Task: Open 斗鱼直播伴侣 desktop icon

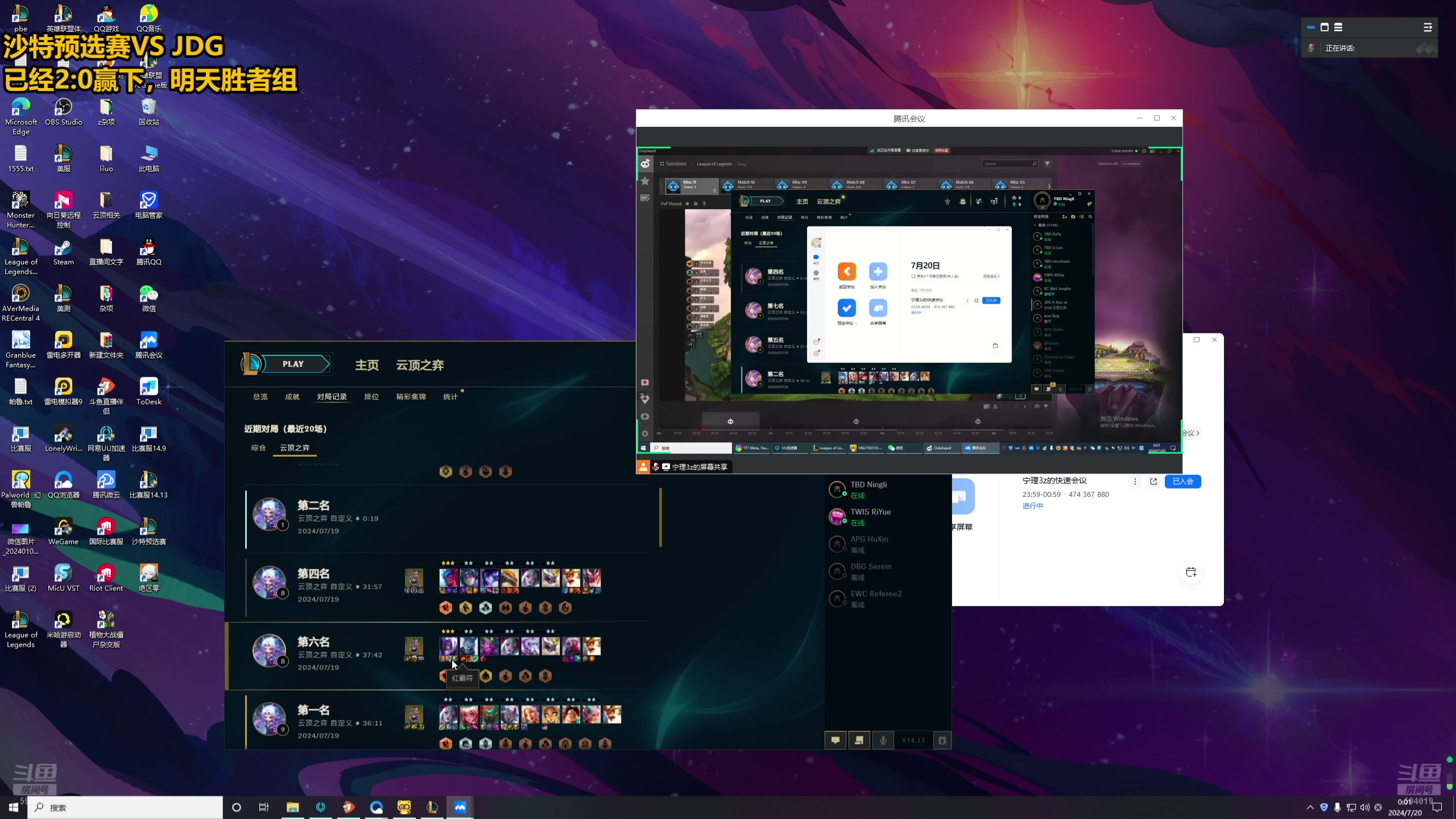Action: (x=106, y=395)
